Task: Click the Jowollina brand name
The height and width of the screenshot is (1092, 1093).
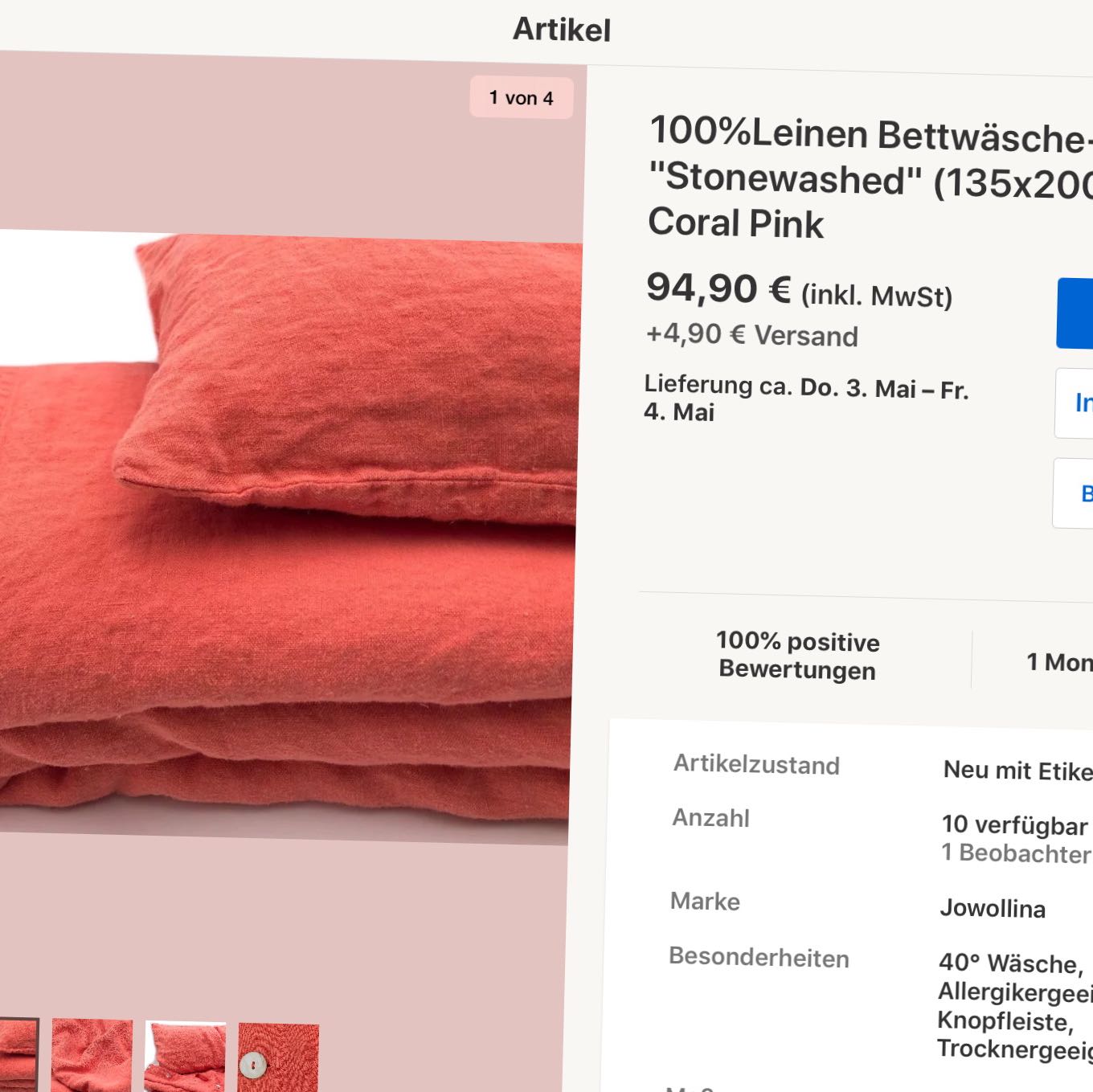Action: 993,909
